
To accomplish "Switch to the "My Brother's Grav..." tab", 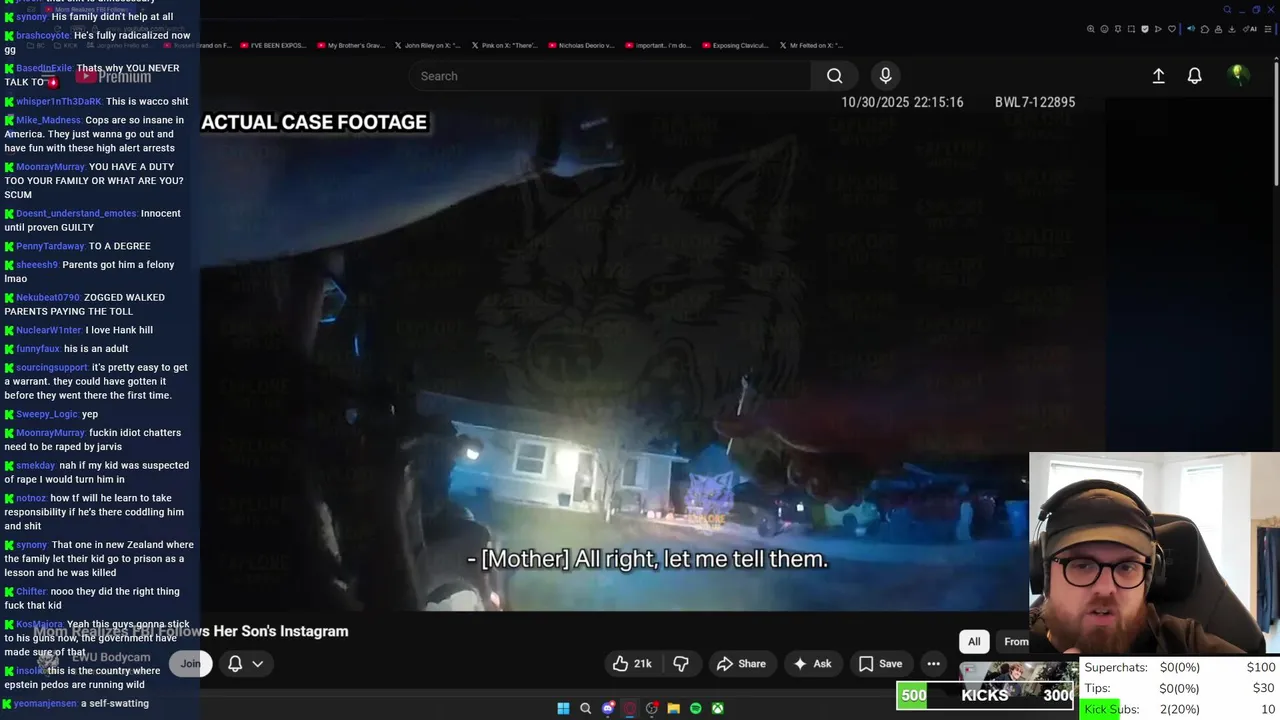I will pyautogui.click(x=350, y=45).
